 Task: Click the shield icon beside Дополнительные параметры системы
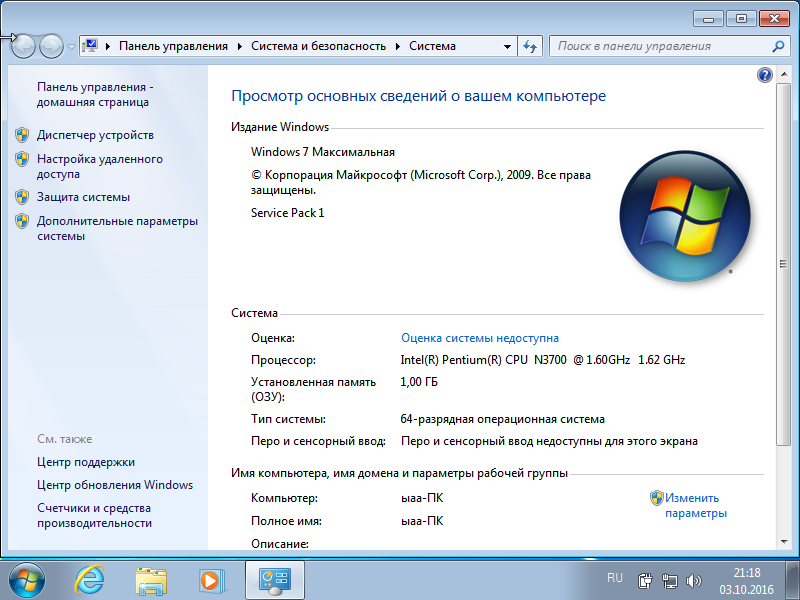(22, 221)
